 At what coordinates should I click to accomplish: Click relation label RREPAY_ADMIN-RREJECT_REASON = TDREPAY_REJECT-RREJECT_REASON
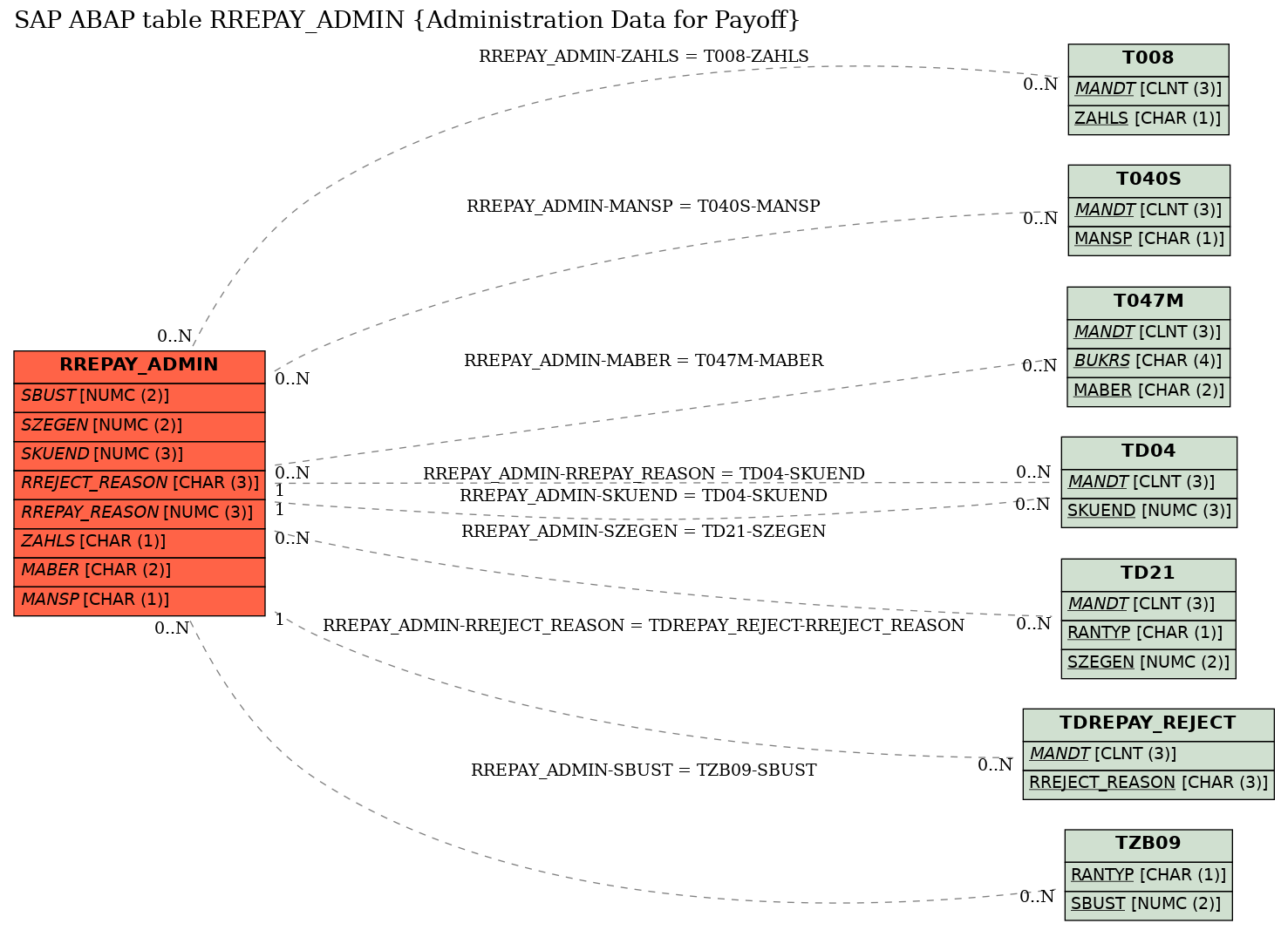(x=644, y=626)
